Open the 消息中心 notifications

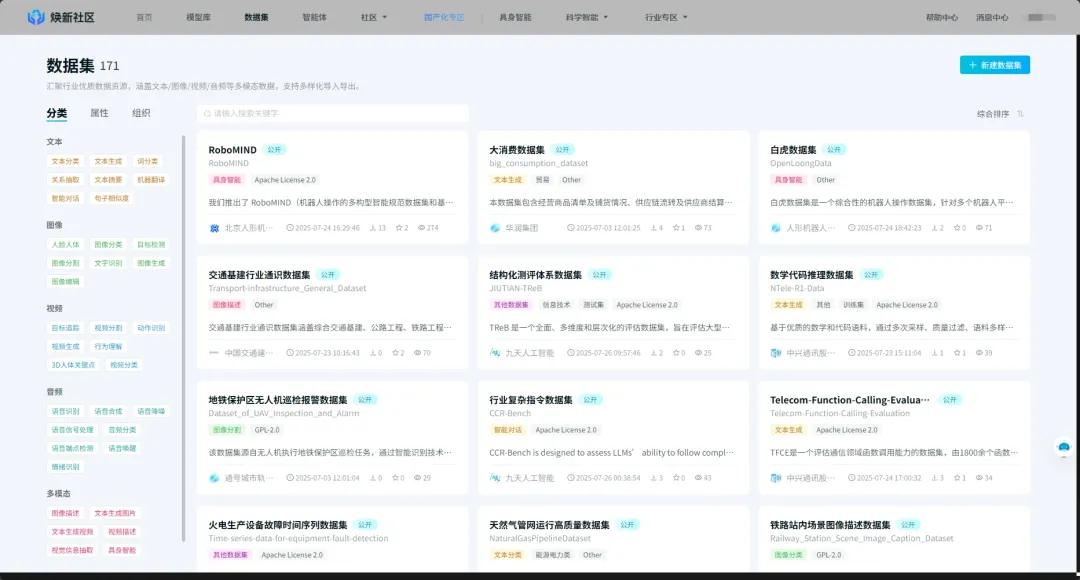point(991,16)
